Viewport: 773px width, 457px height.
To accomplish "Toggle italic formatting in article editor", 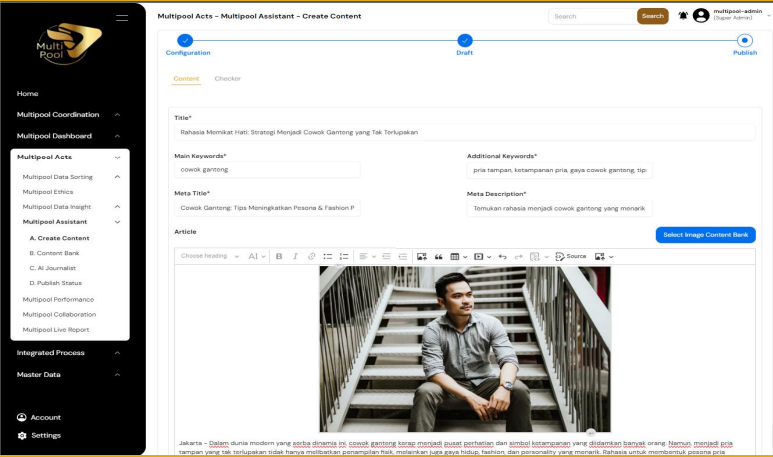I will coord(295,256).
